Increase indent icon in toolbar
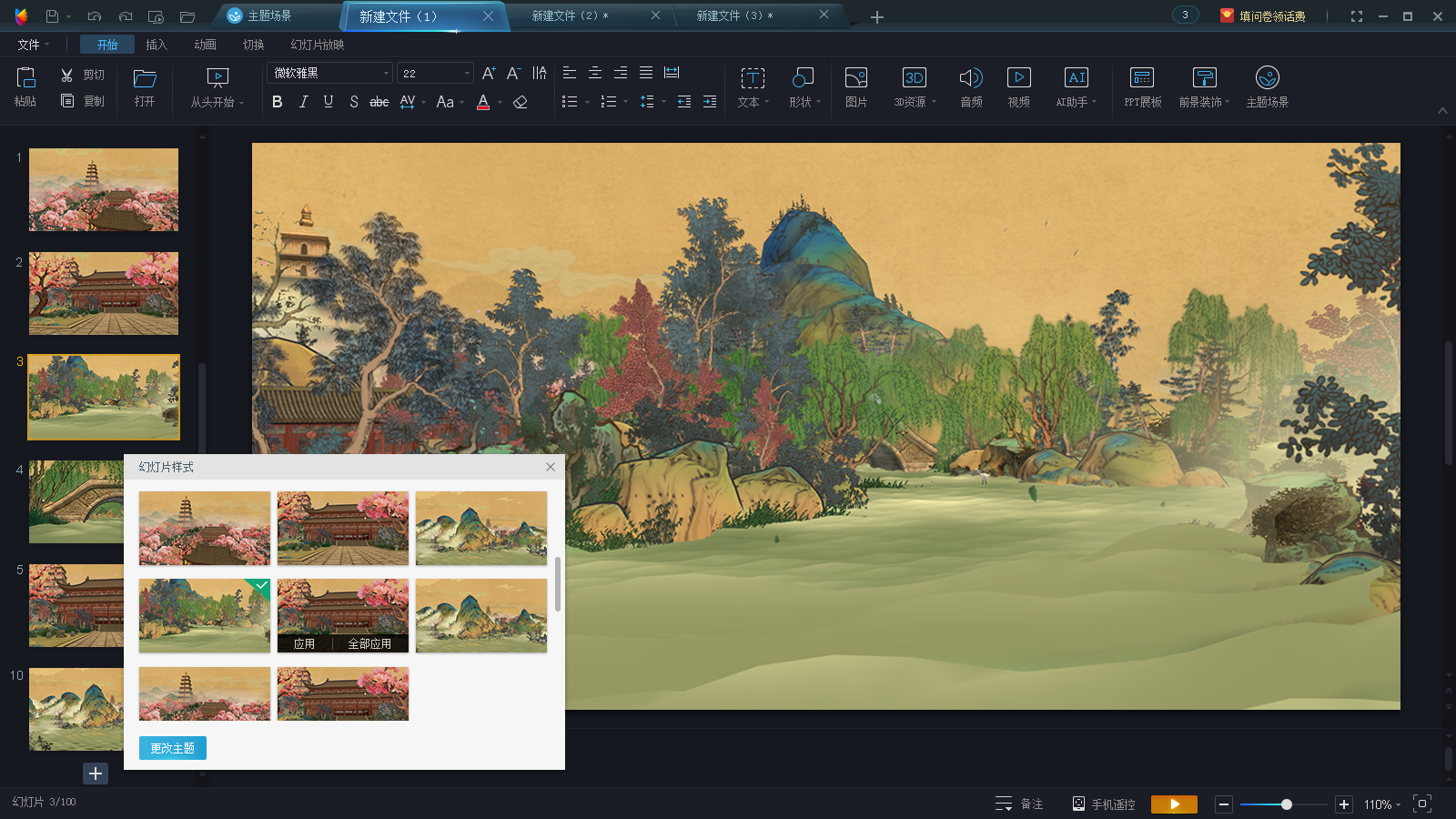 (x=710, y=102)
